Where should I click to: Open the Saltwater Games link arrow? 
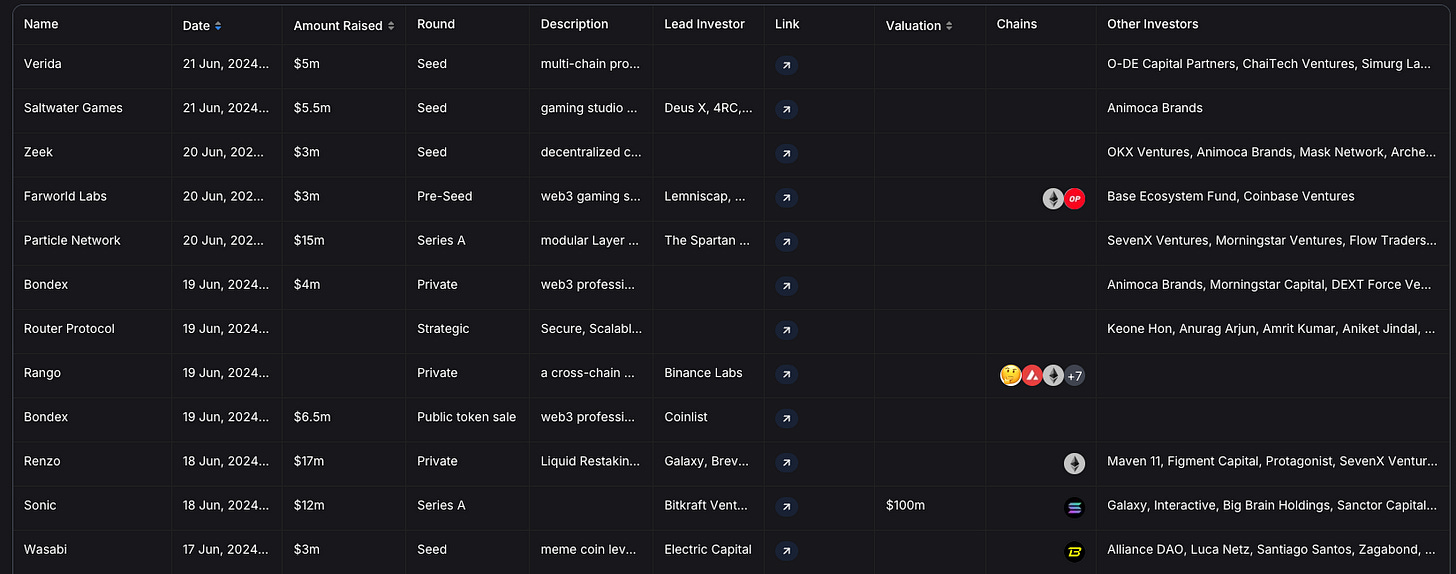[x=787, y=109]
